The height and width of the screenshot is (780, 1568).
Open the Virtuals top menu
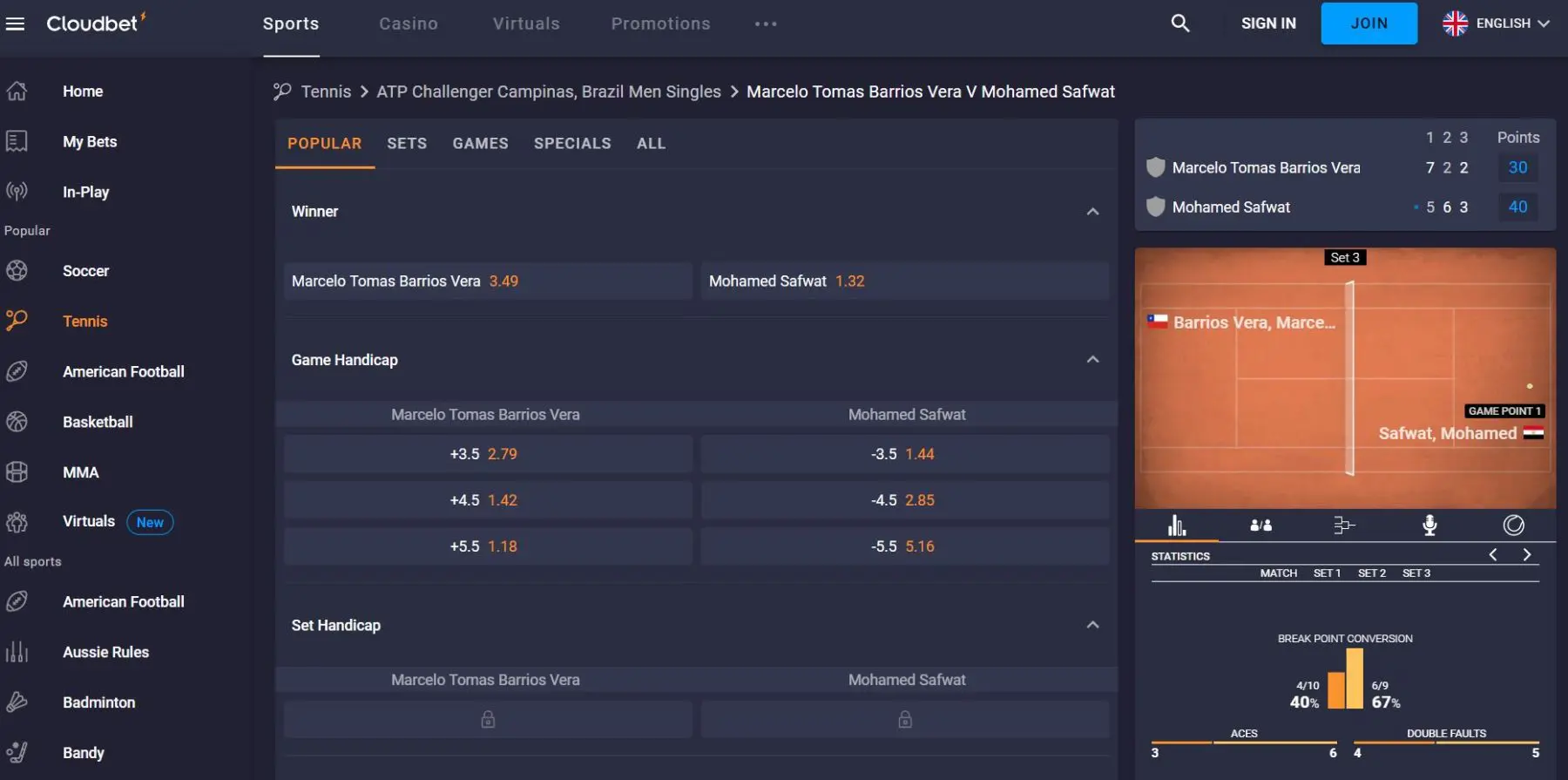(x=526, y=24)
